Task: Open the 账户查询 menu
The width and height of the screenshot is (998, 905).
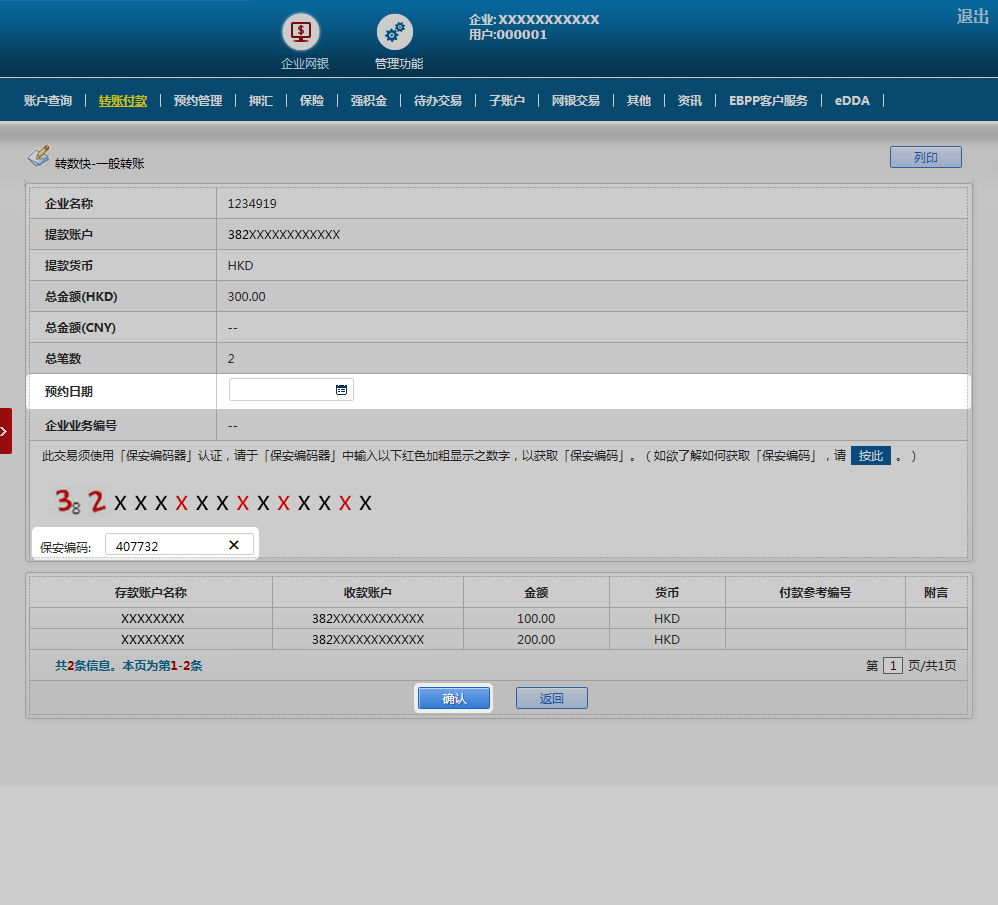Action: [x=48, y=101]
